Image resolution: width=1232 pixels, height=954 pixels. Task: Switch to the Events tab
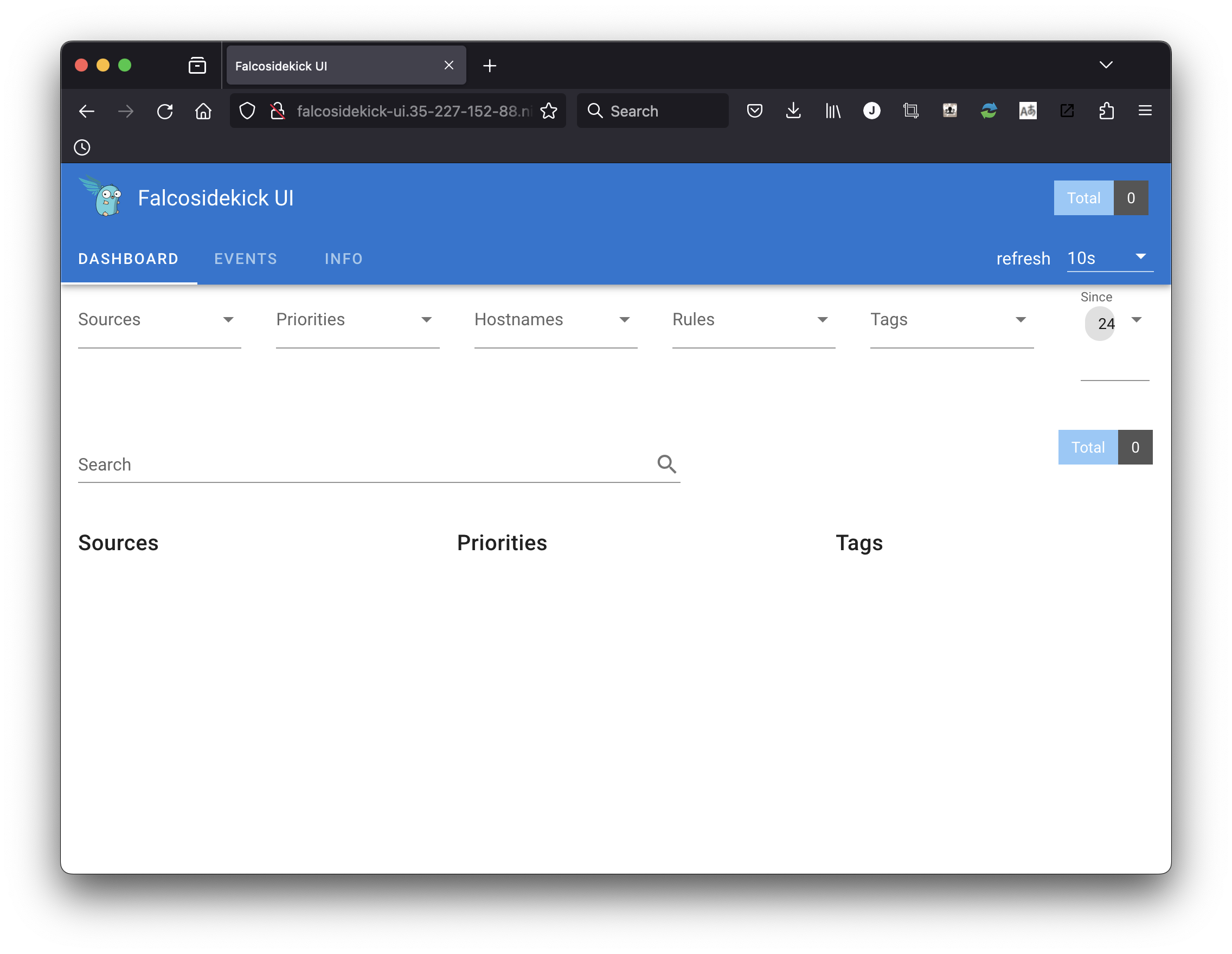[x=246, y=259]
